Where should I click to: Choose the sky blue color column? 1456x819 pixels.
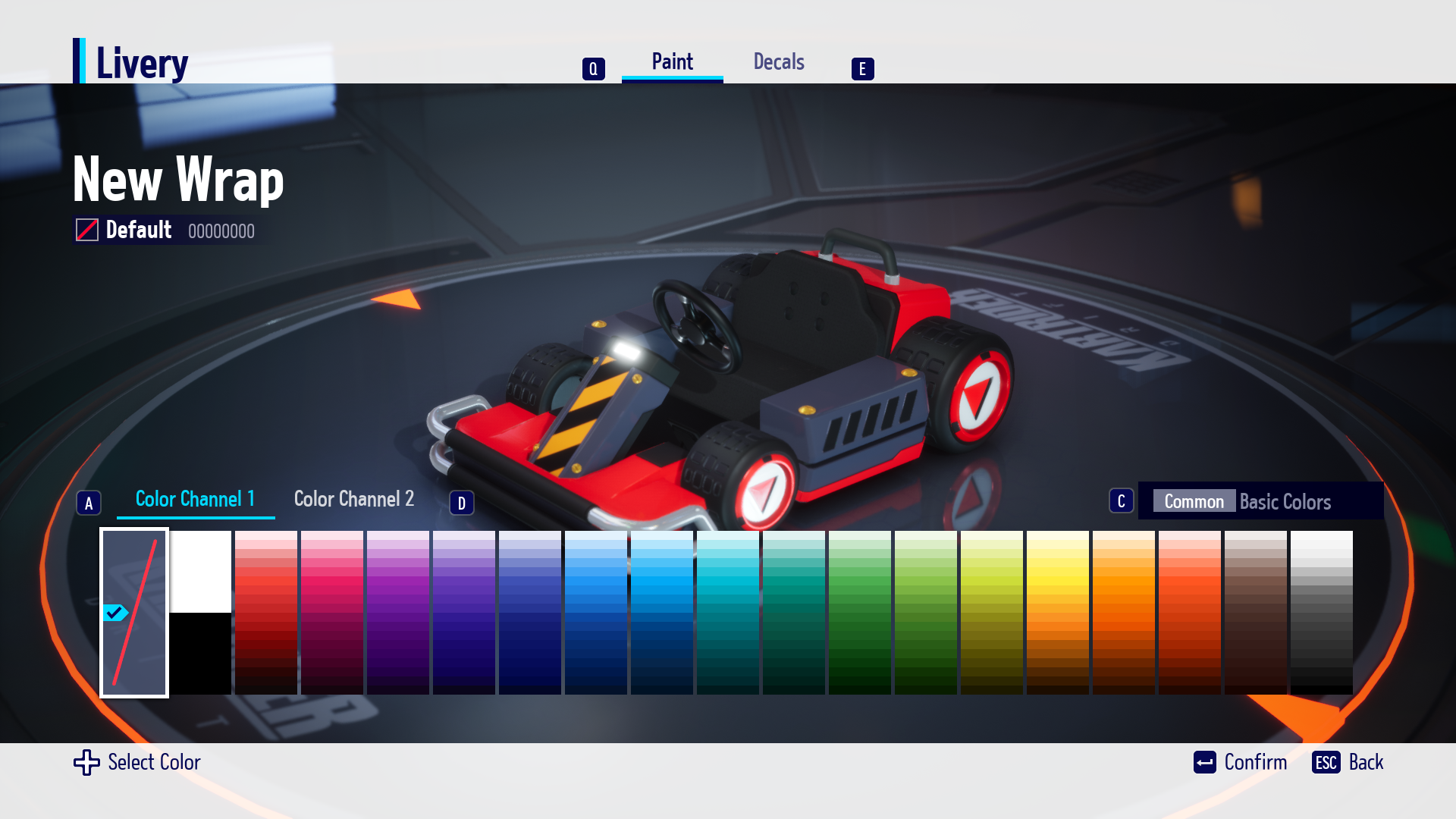pyautogui.click(x=662, y=613)
